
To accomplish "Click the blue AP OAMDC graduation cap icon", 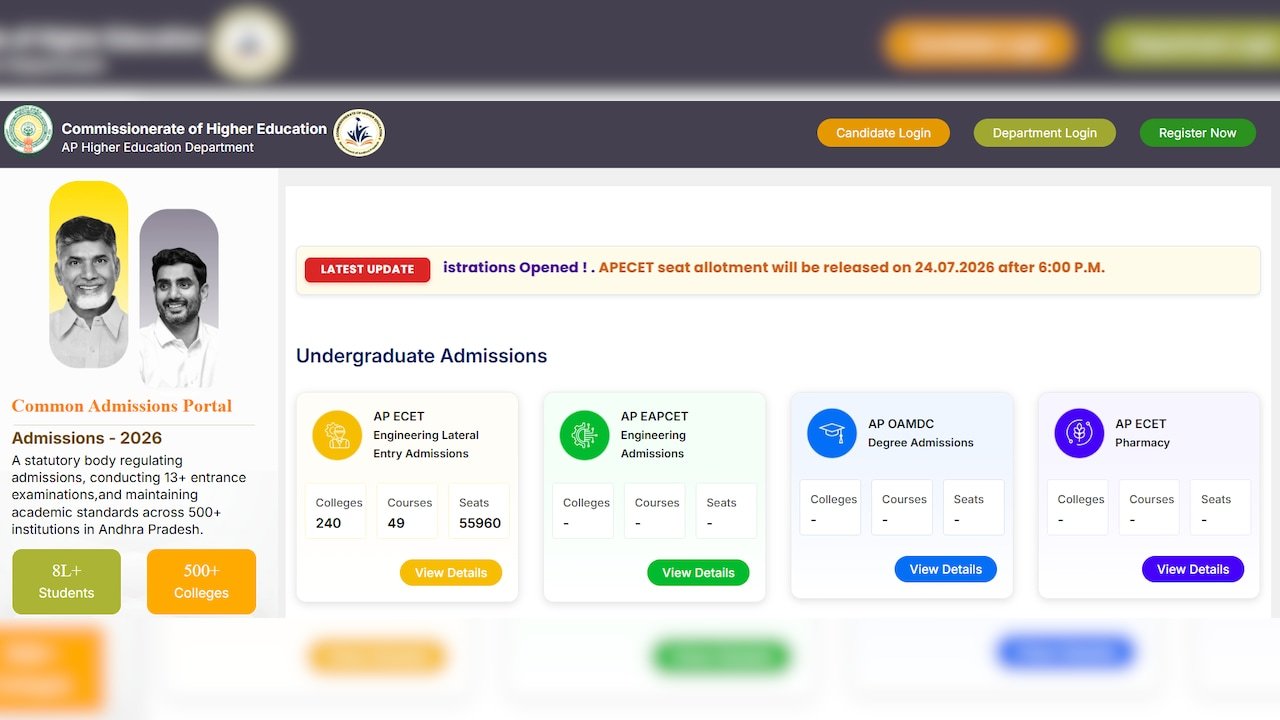I will (x=832, y=433).
